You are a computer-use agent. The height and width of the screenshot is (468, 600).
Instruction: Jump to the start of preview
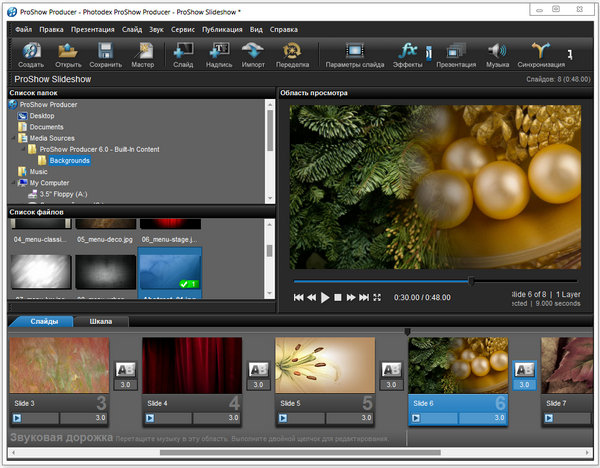coord(298,297)
